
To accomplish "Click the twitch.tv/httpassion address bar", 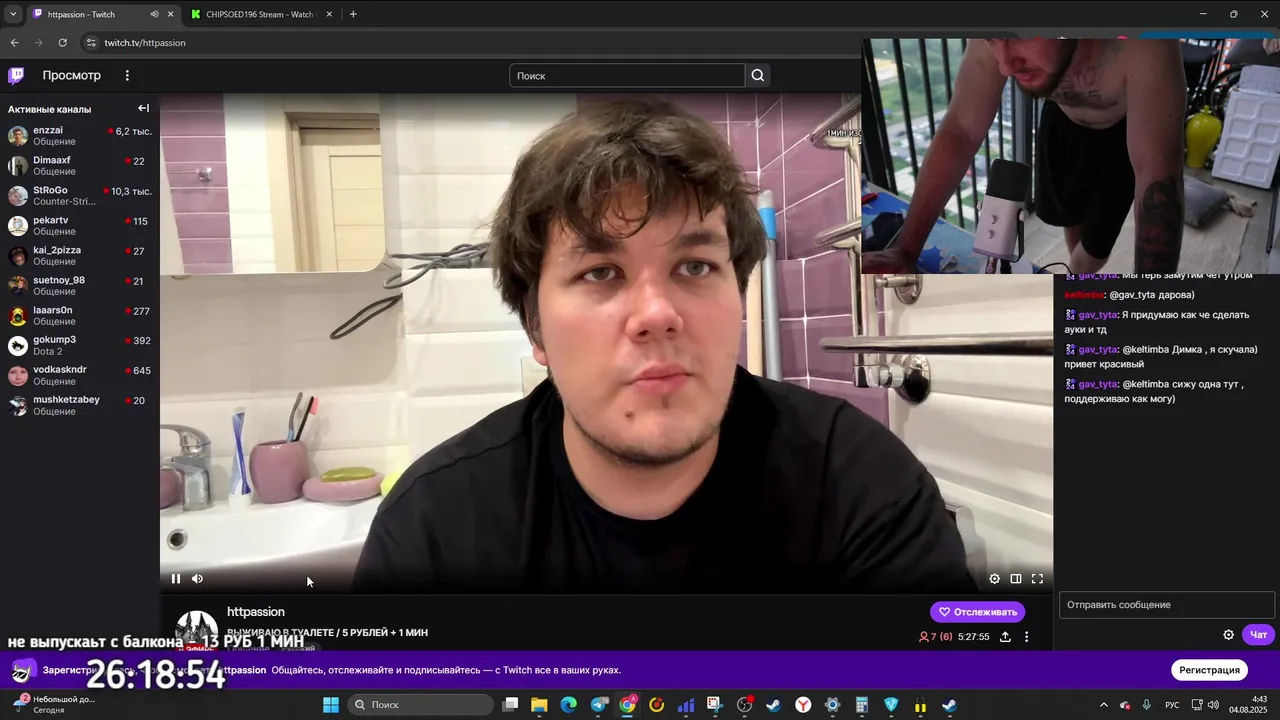I will [145, 43].
